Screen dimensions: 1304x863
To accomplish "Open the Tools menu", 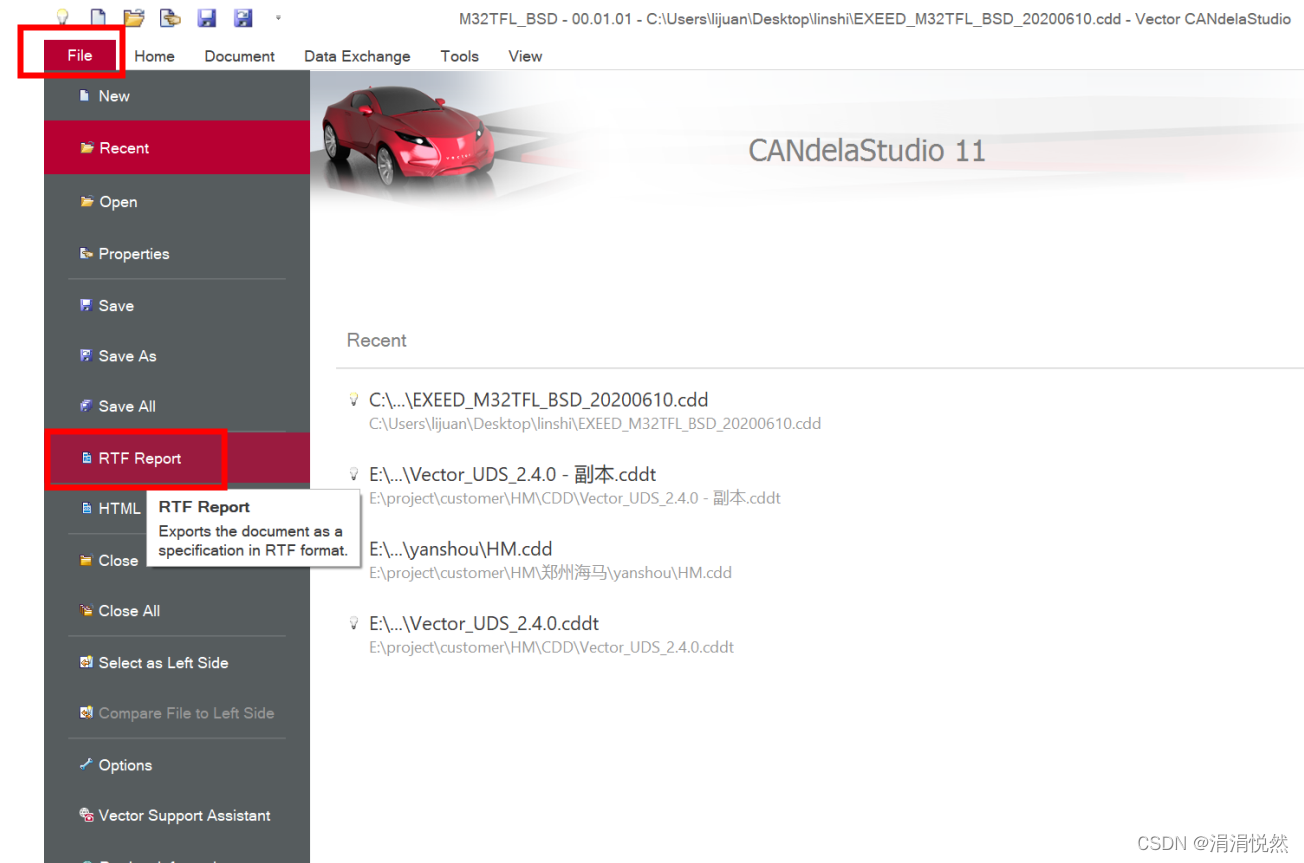I will (x=459, y=56).
